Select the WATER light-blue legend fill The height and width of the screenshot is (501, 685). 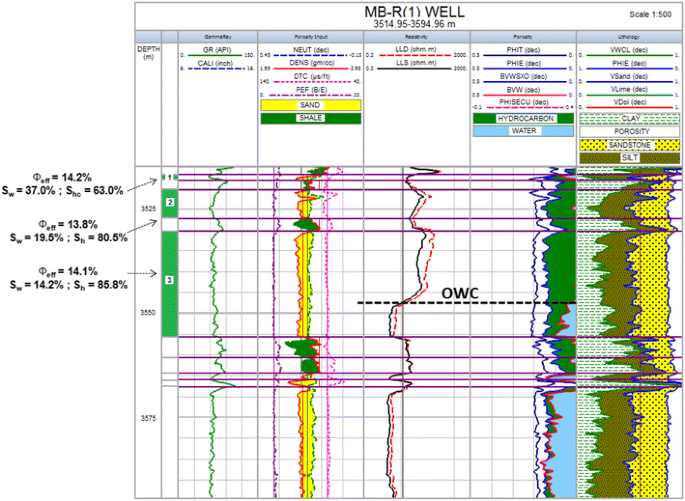(x=523, y=131)
